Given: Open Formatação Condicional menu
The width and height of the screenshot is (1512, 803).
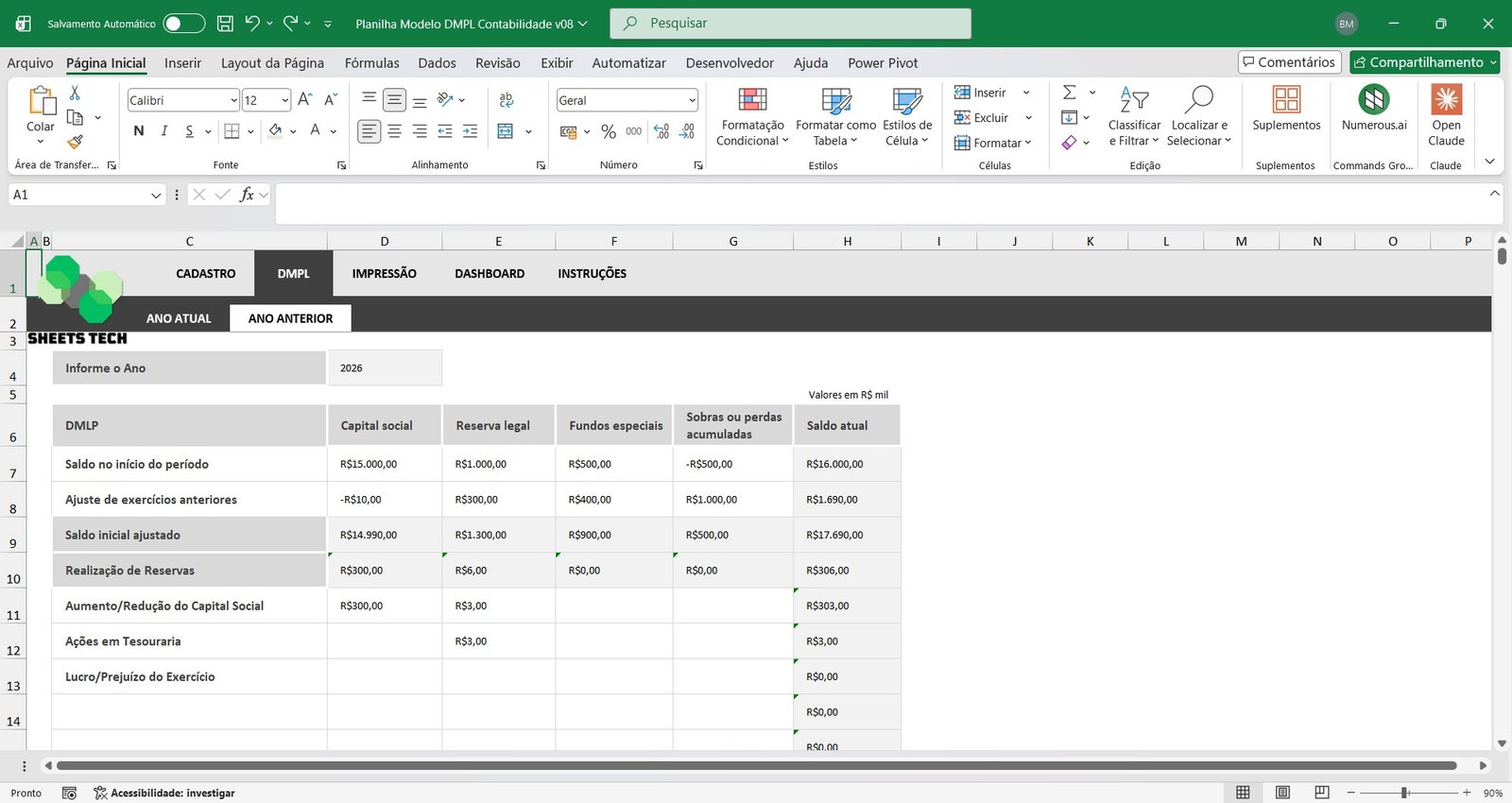Looking at the screenshot, I should point(752,118).
